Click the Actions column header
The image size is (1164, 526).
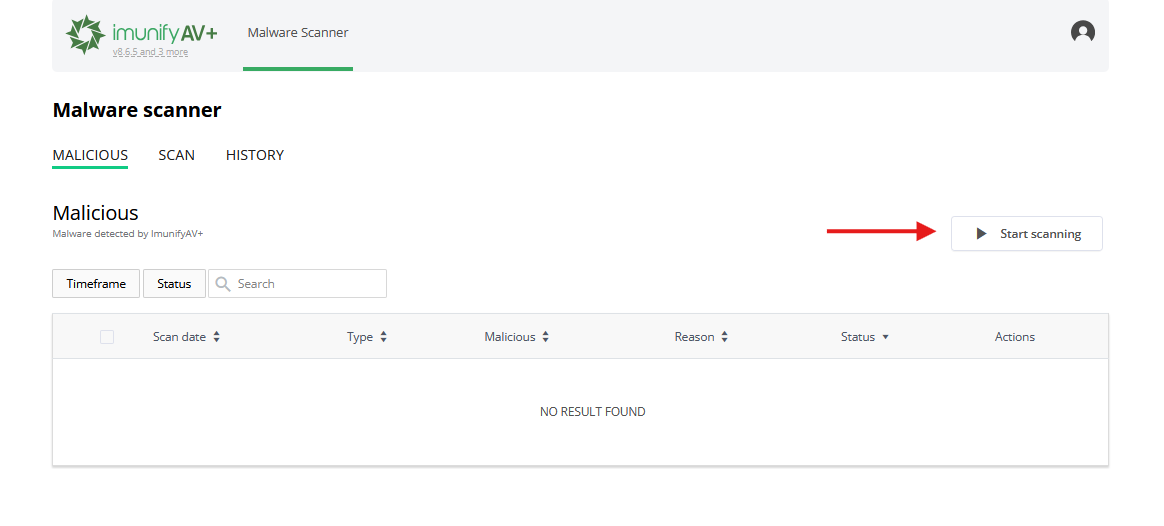(1014, 337)
